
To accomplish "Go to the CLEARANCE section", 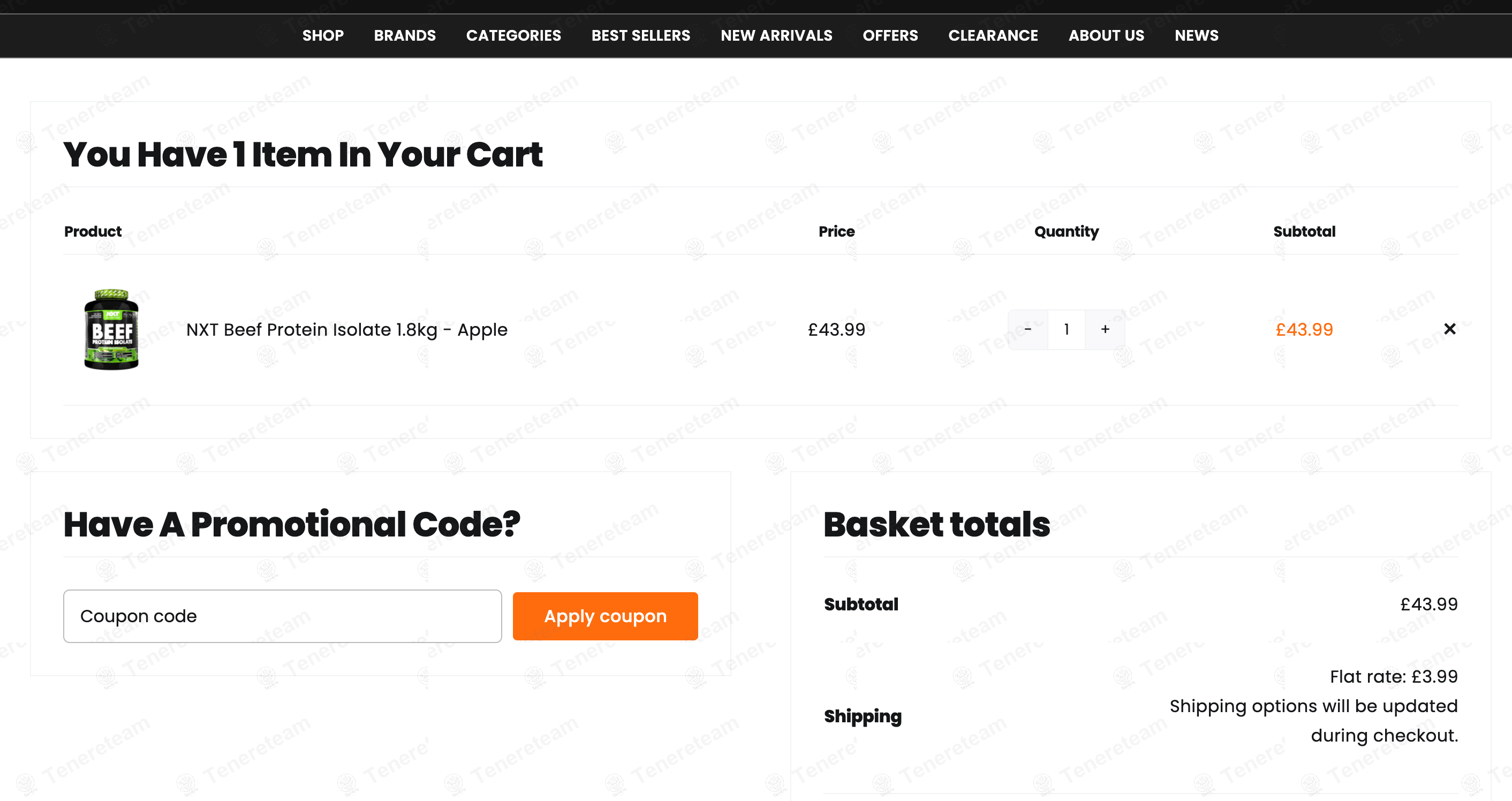I will pos(993,35).
